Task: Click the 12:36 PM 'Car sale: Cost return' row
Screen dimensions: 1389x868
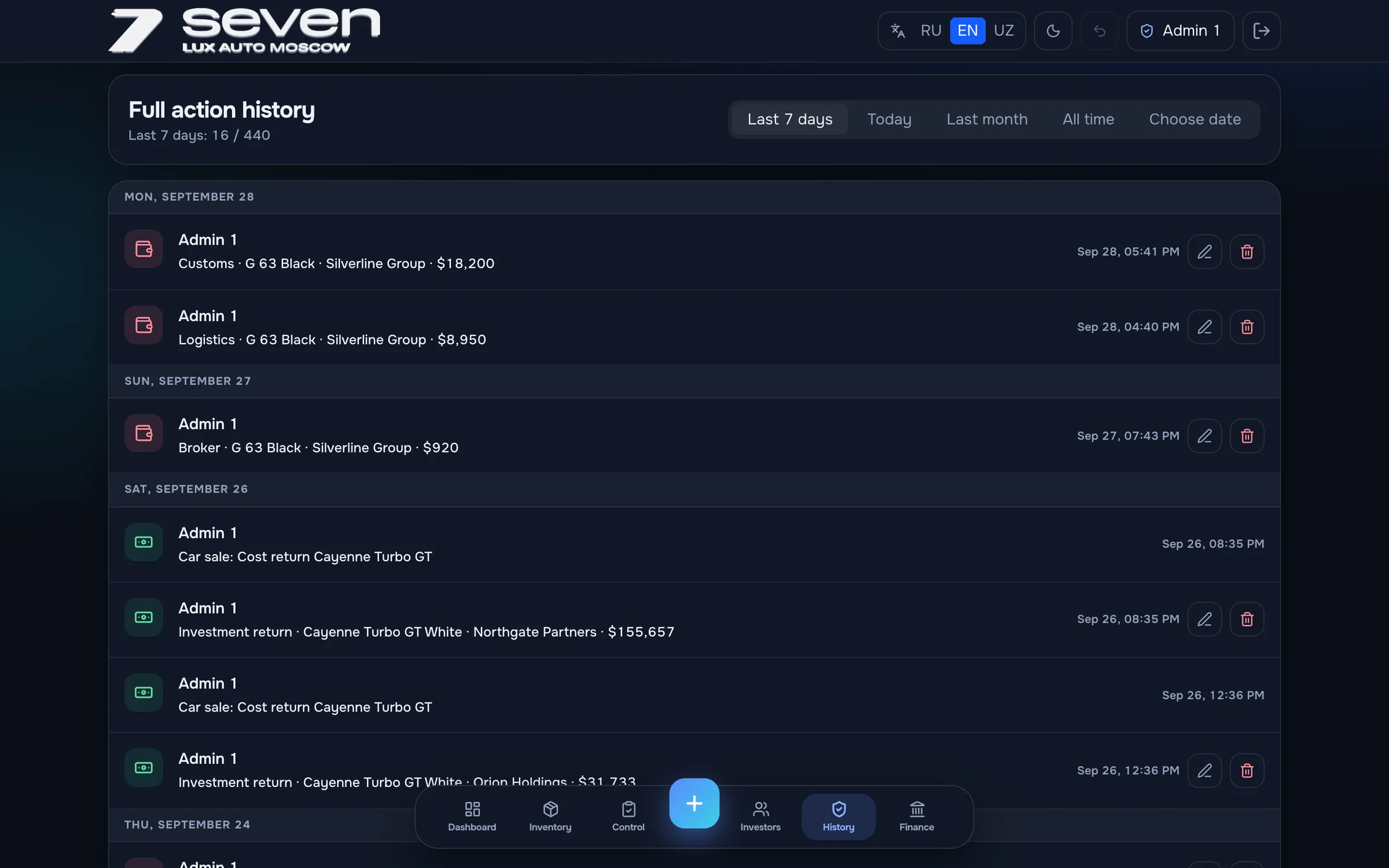Action: click(694, 695)
